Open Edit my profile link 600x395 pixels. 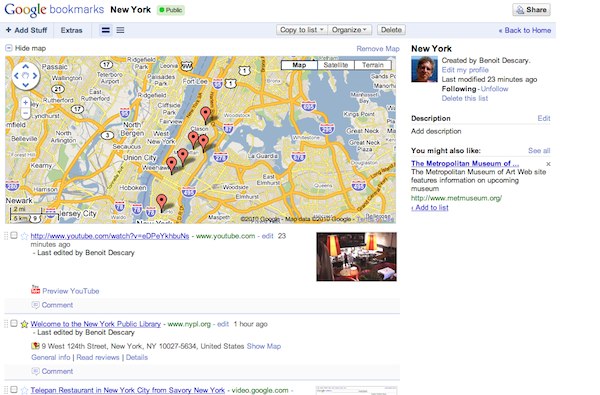click(465, 70)
